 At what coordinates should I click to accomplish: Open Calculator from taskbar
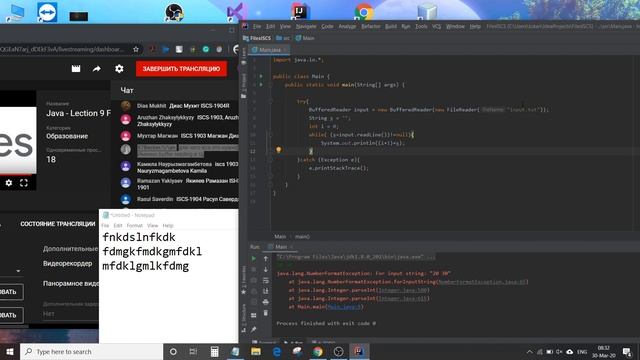pos(214,351)
